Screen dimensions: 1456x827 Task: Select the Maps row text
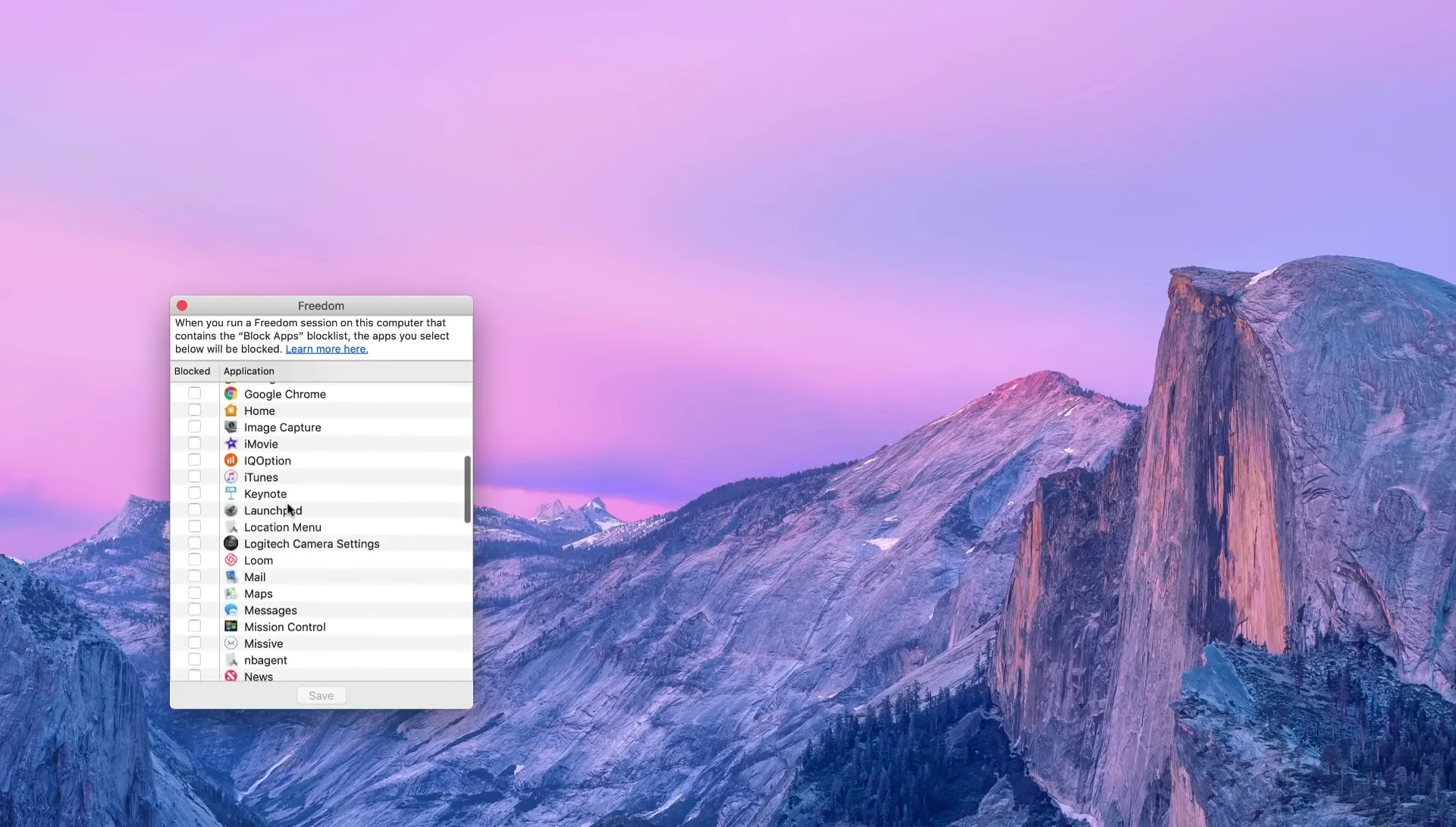click(259, 594)
